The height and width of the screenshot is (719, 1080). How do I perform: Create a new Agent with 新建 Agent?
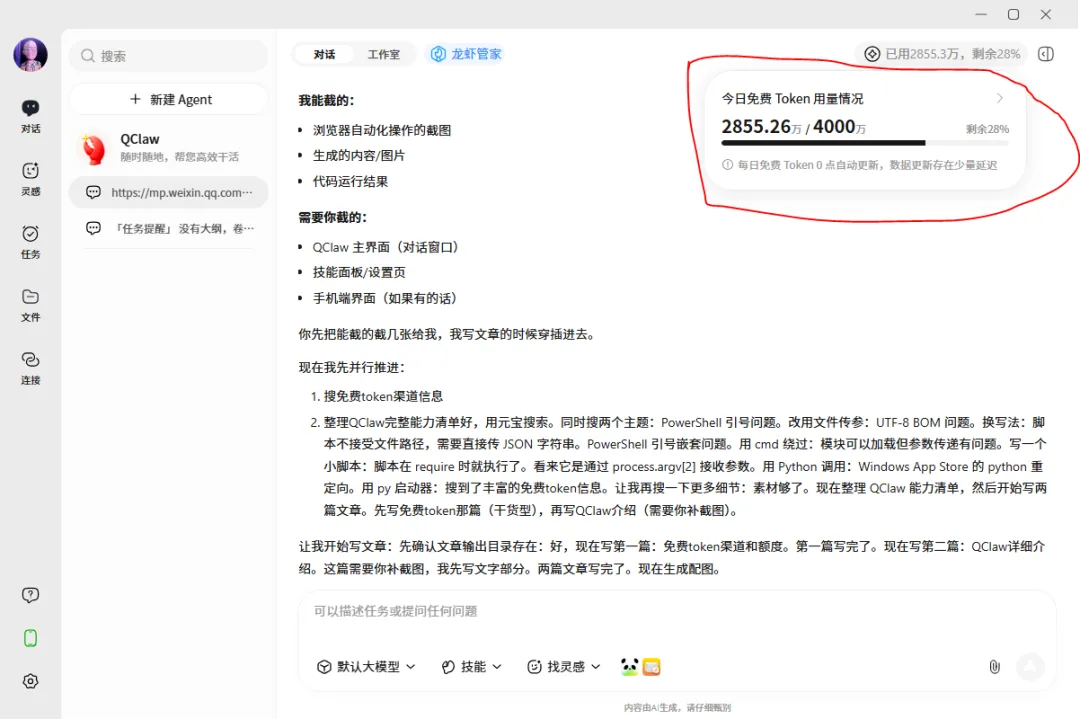[x=169, y=99]
